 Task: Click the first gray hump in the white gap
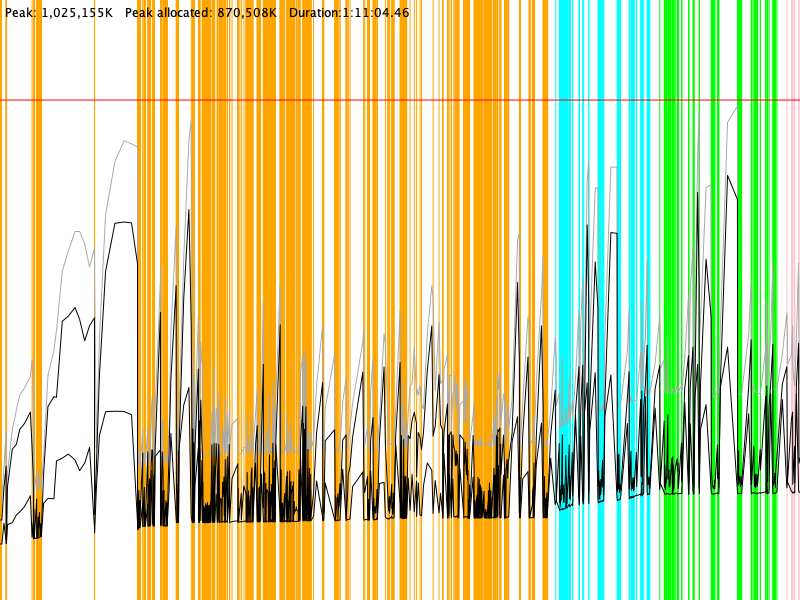[x=76, y=231]
